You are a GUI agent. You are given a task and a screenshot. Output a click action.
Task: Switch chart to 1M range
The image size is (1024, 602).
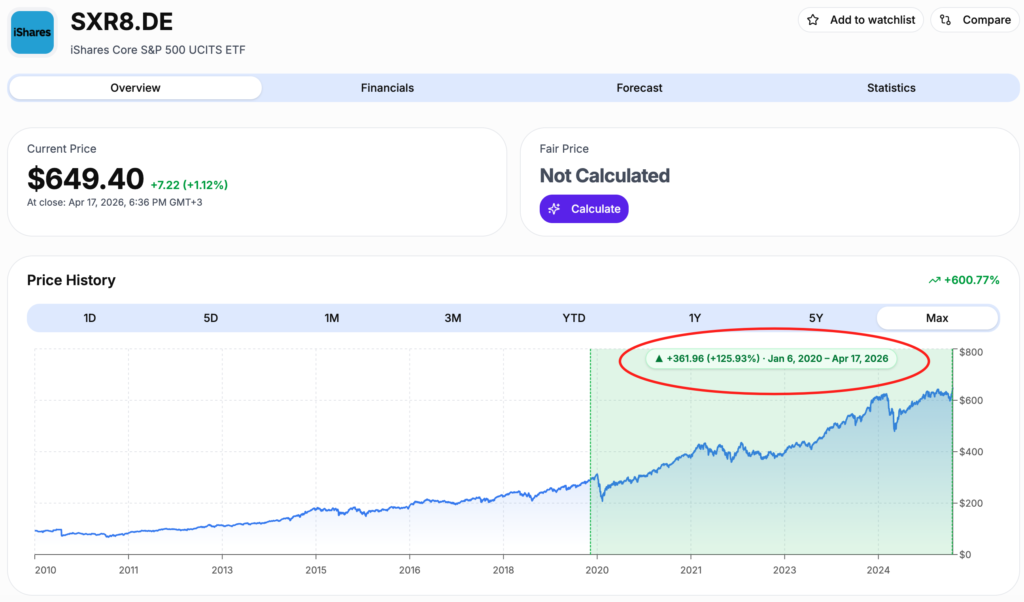click(332, 318)
